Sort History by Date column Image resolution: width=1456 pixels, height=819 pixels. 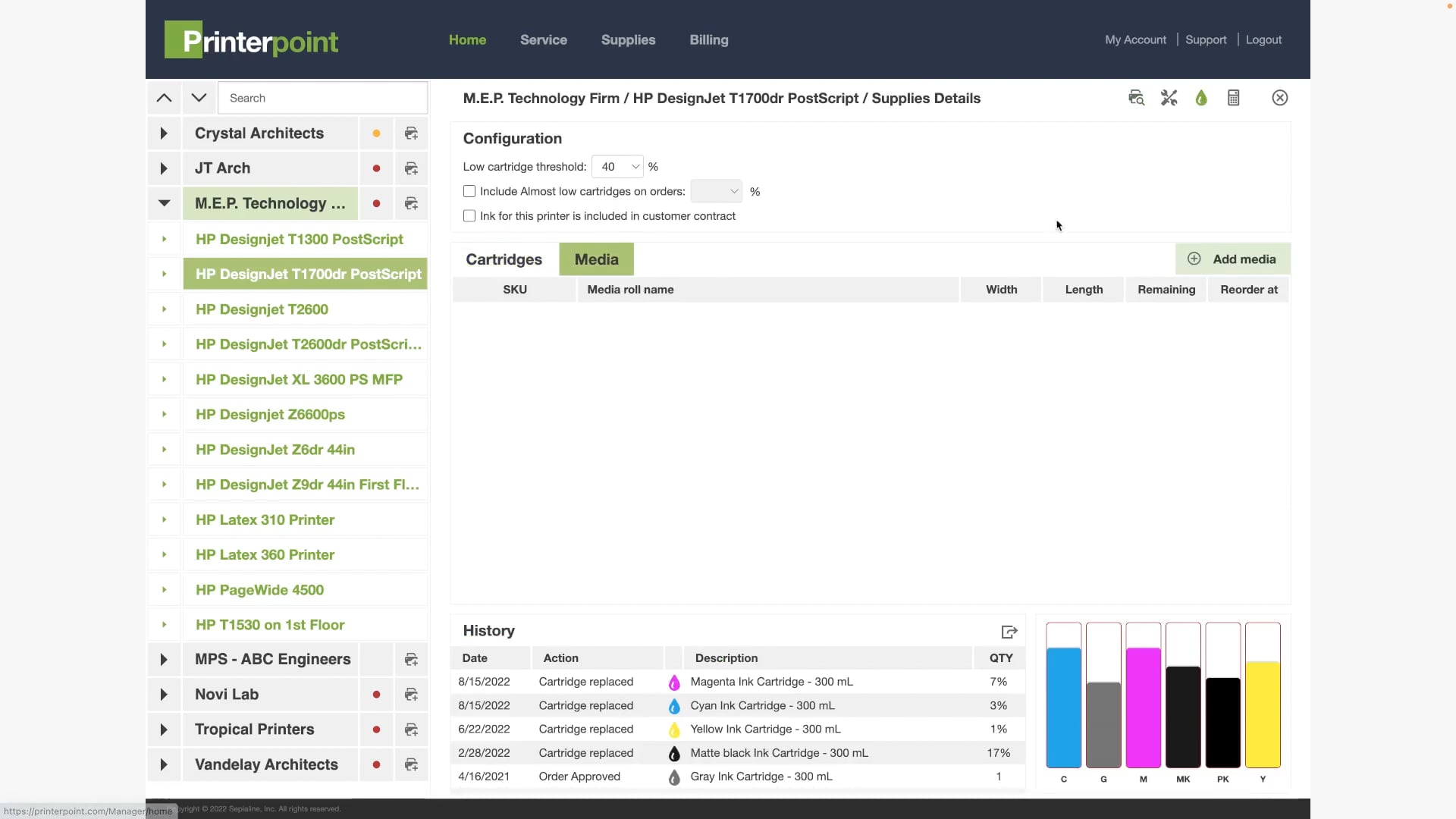[x=491, y=658]
